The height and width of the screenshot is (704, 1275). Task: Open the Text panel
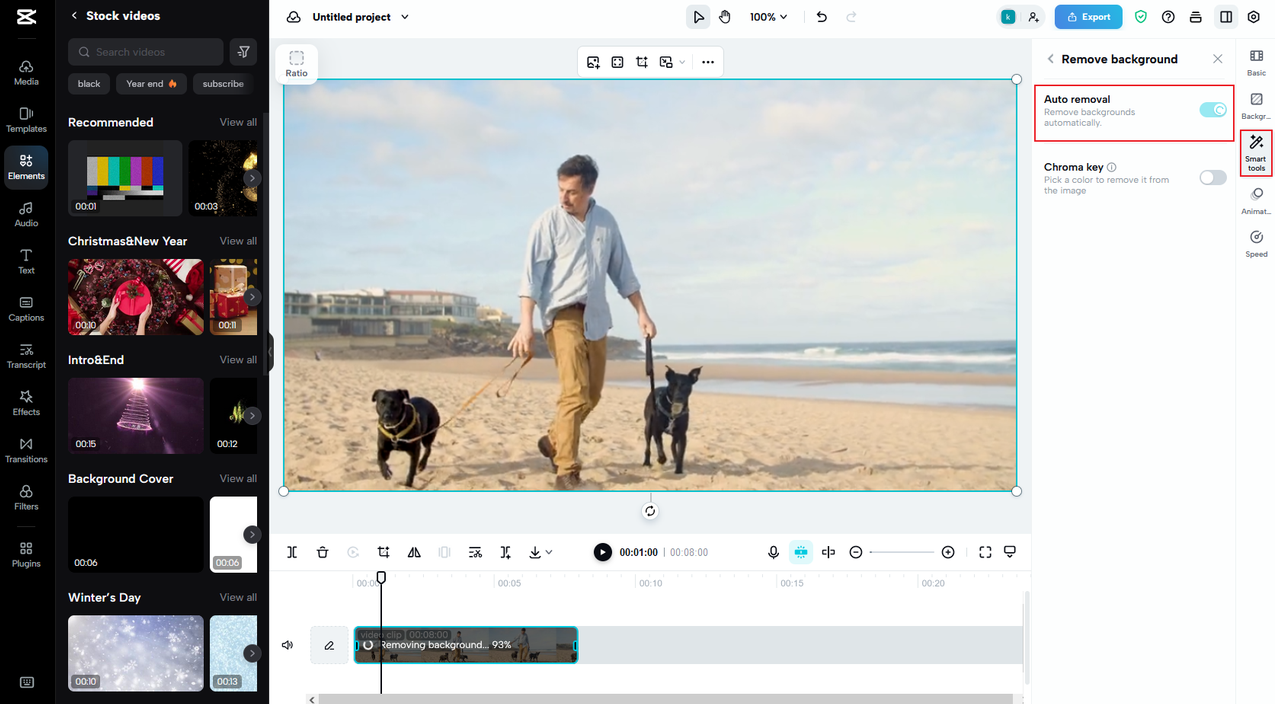pos(26,261)
